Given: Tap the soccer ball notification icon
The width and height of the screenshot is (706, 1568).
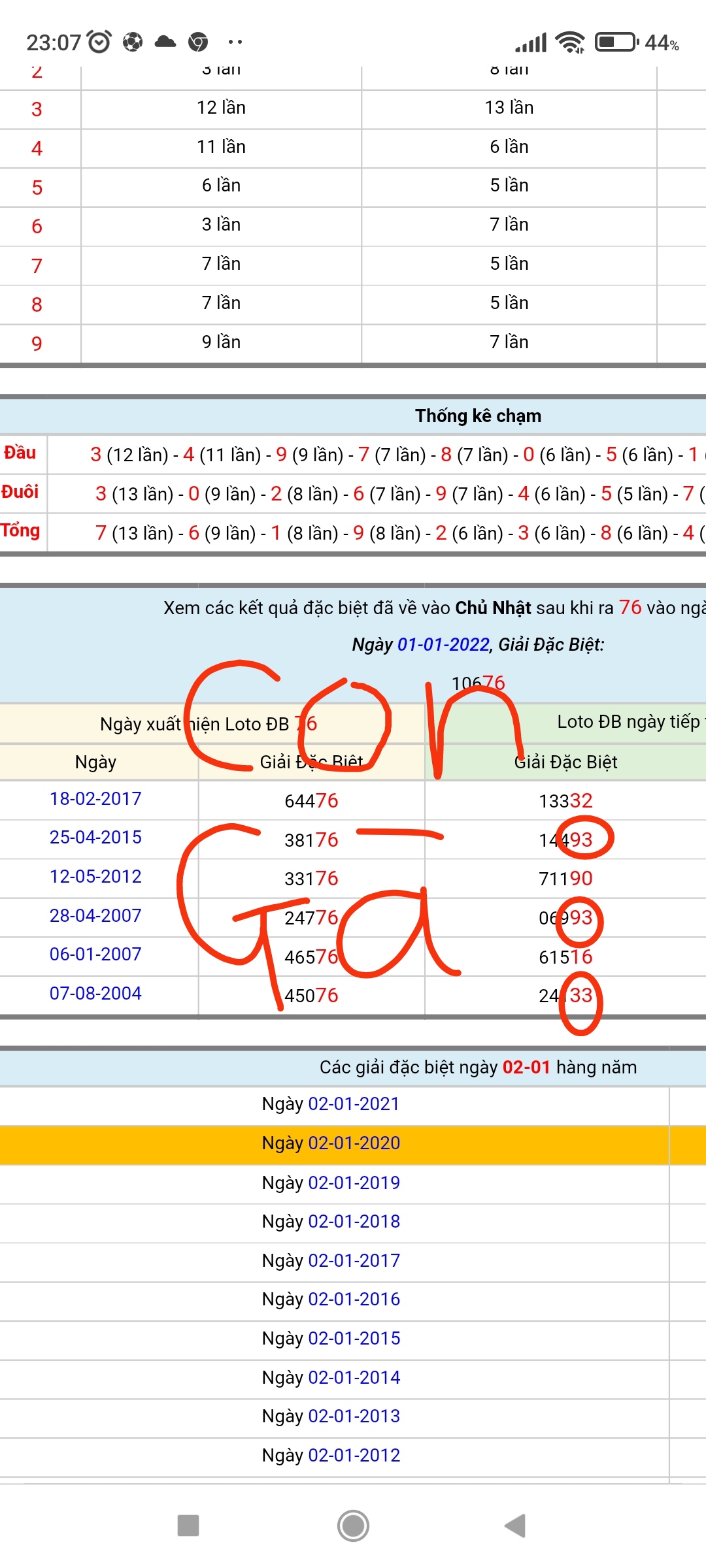Looking at the screenshot, I should coord(133,42).
